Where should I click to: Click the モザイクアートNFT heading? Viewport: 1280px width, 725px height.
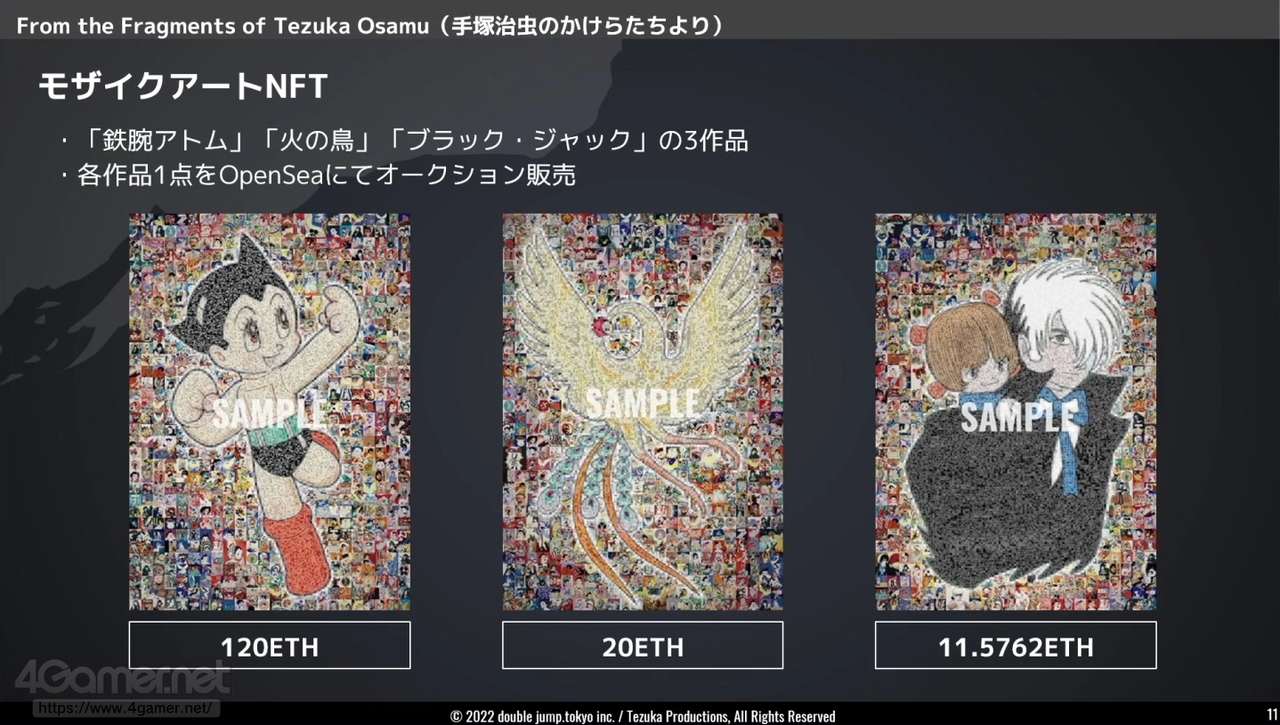(x=183, y=87)
